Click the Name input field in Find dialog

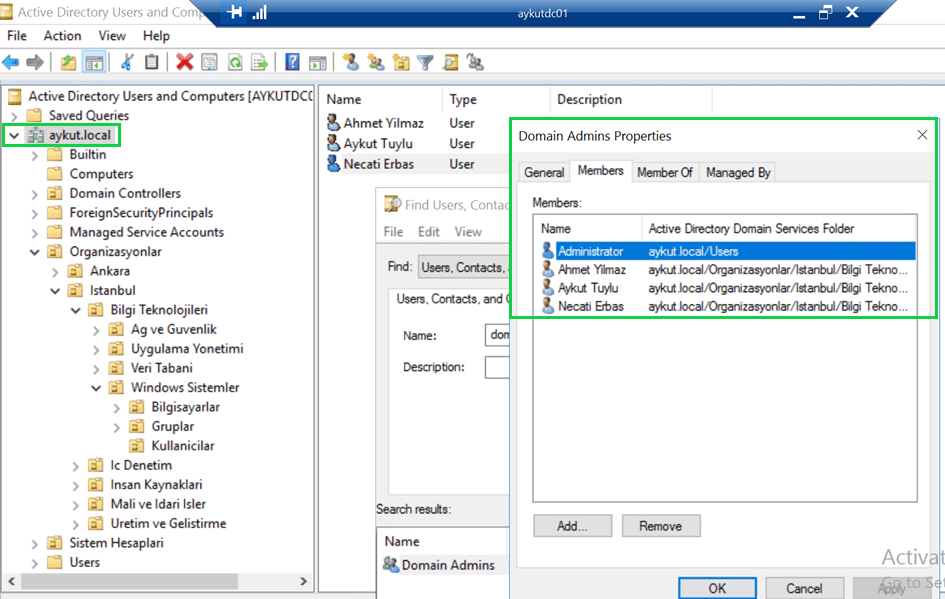(x=497, y=335)
